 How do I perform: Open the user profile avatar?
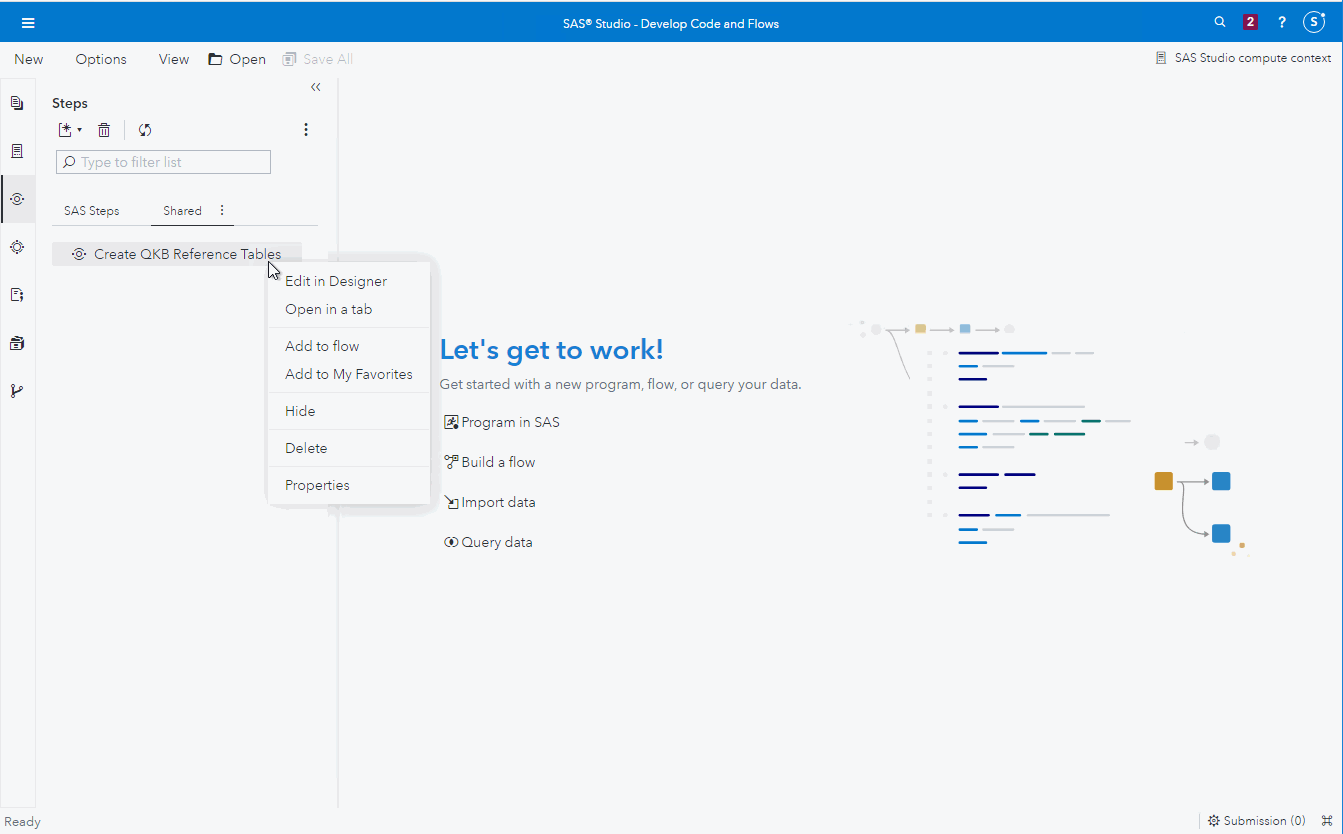1314,22
